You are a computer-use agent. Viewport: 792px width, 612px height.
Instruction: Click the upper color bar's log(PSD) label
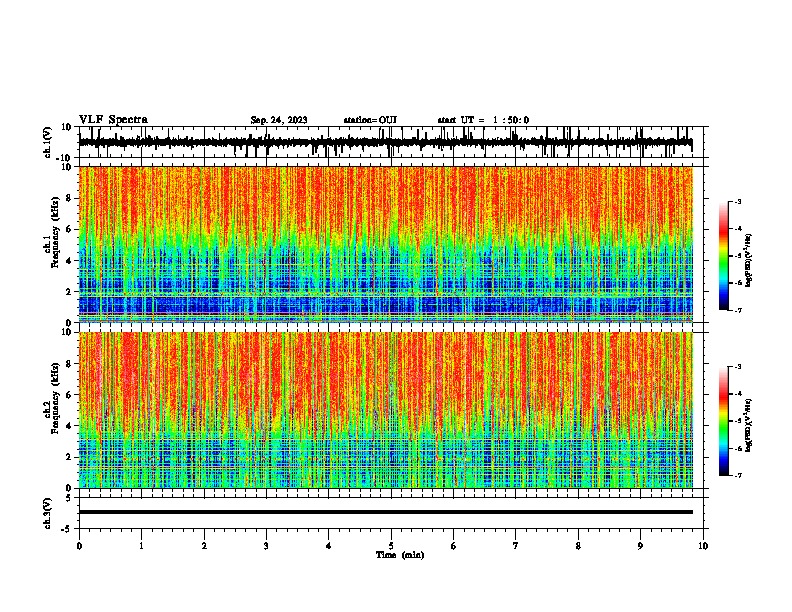tap(748, 261)
